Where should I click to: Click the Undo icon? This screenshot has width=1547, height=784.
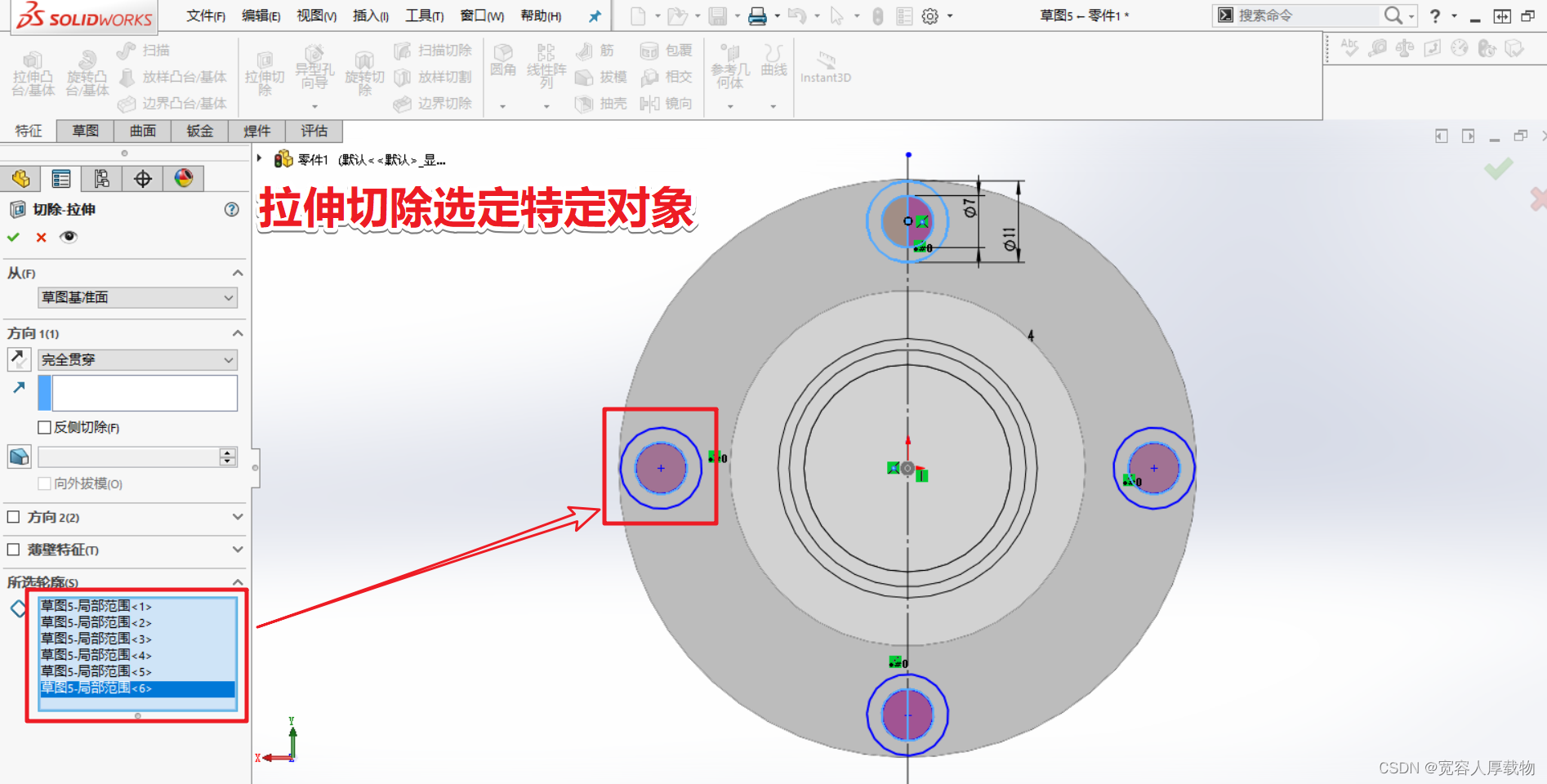(797, 16)
